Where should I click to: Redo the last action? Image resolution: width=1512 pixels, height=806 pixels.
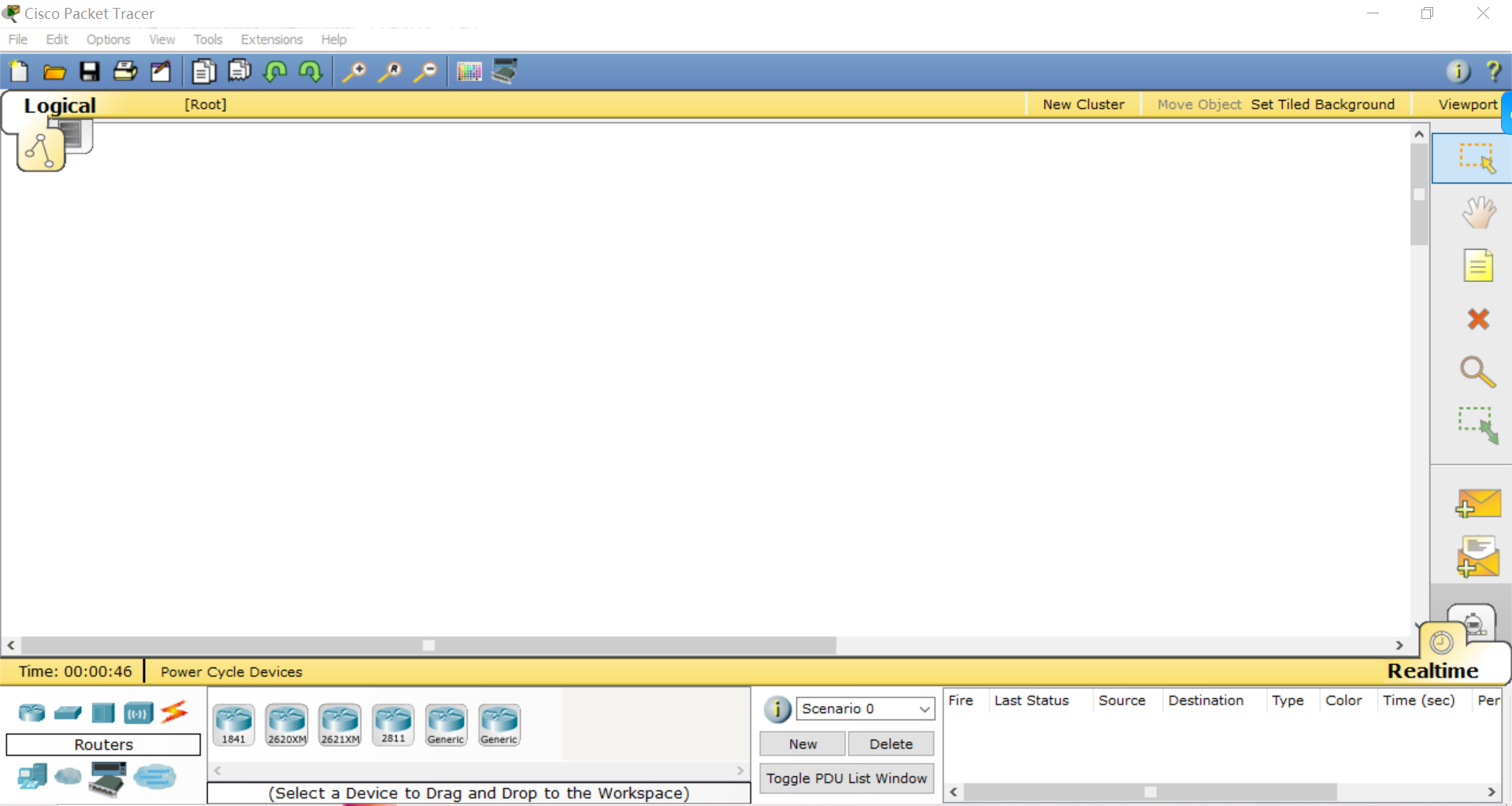click(x=310, y=72)
